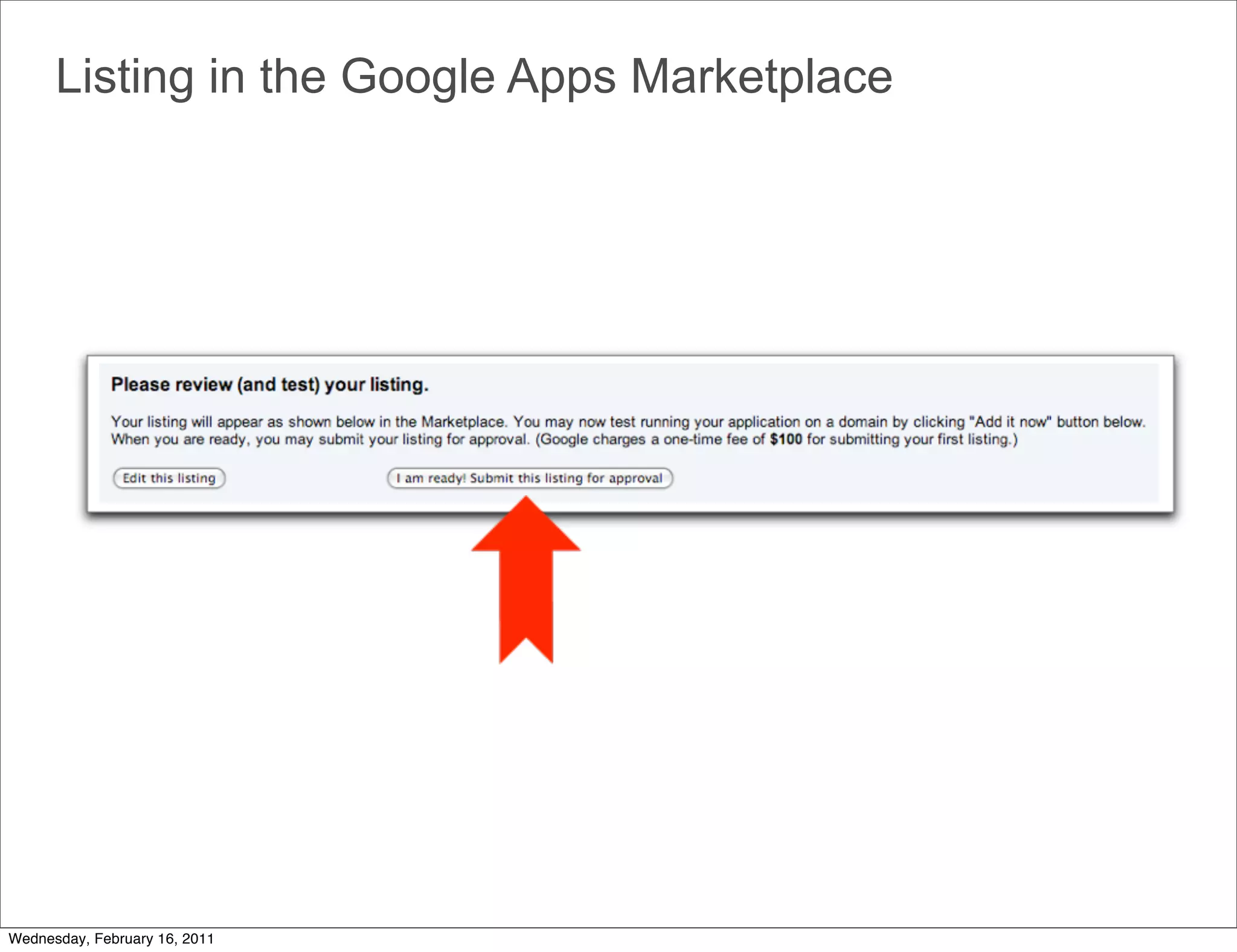Viewport: 1237px width, 952px height.
Task: Click the "Listing in the Google Apps Marketplace" title
Action: pyautogui.click(x=474, y=77)
